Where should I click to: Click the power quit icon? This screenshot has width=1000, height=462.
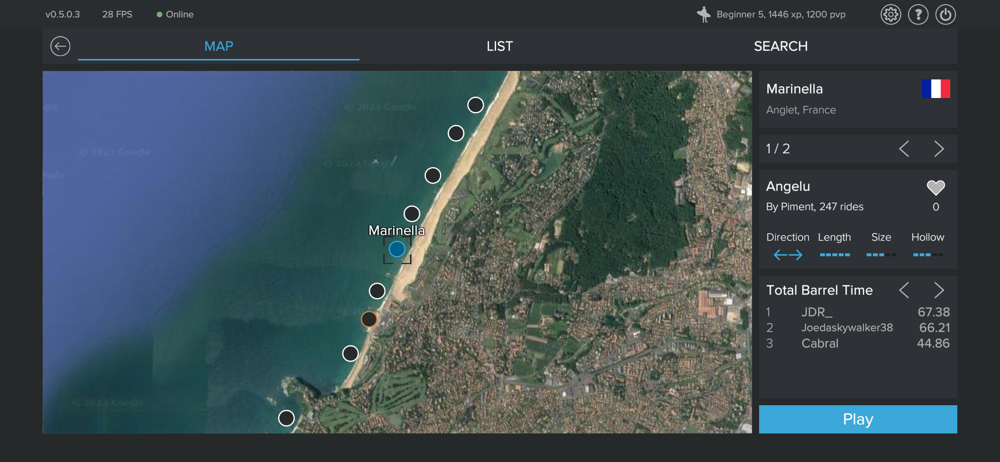pos(945,14)
